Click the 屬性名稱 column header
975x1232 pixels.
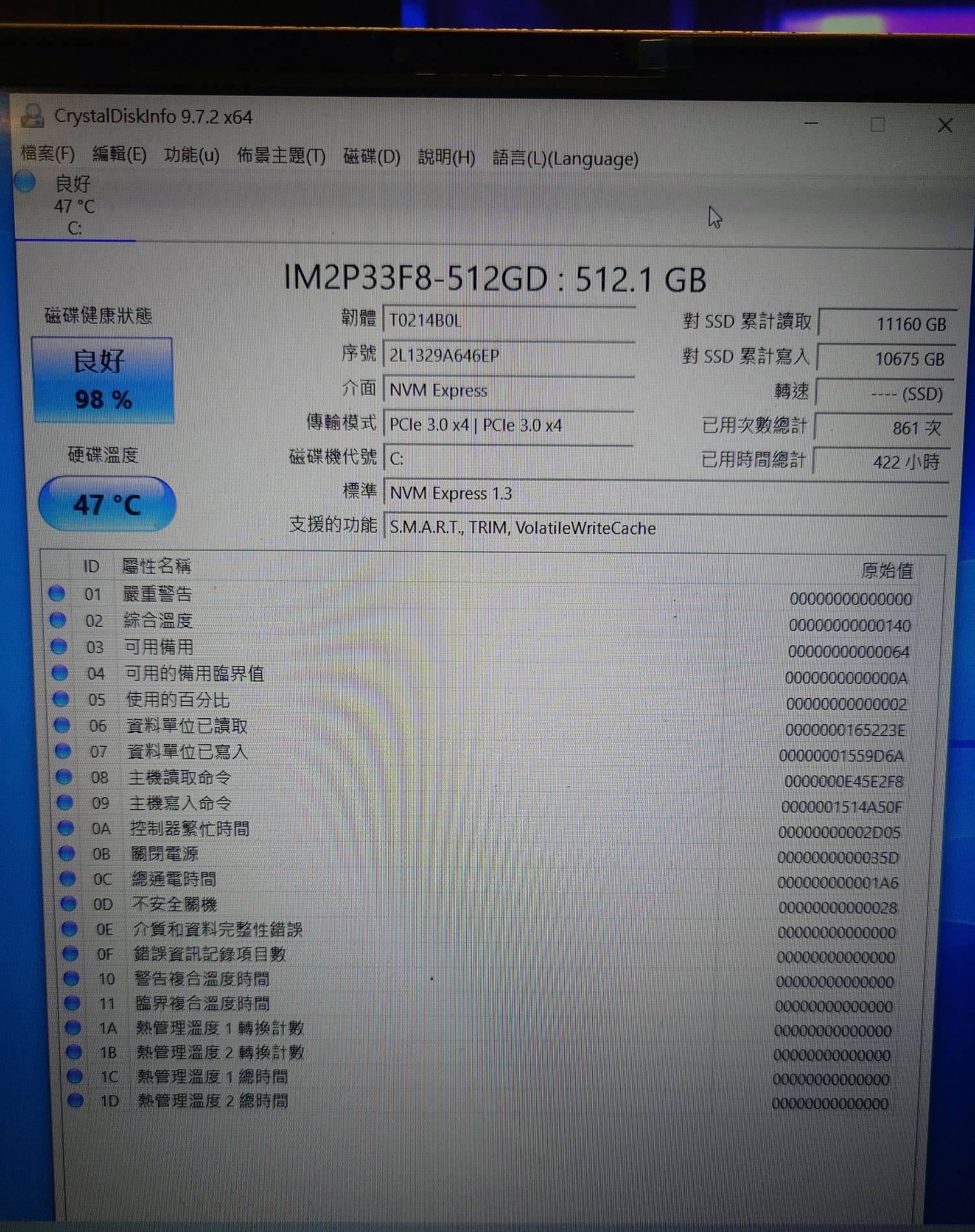click(x=157, y=566)
